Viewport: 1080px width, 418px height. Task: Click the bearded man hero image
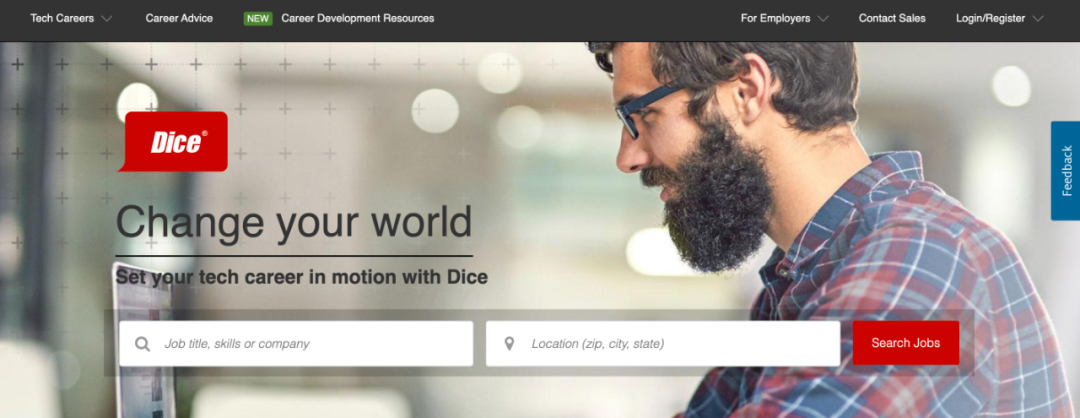click(827, 227)
